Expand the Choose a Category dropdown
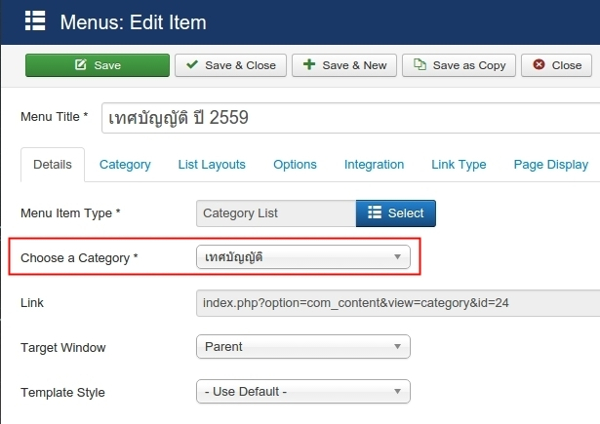600x424 pixels. click(x=303, y=257)
